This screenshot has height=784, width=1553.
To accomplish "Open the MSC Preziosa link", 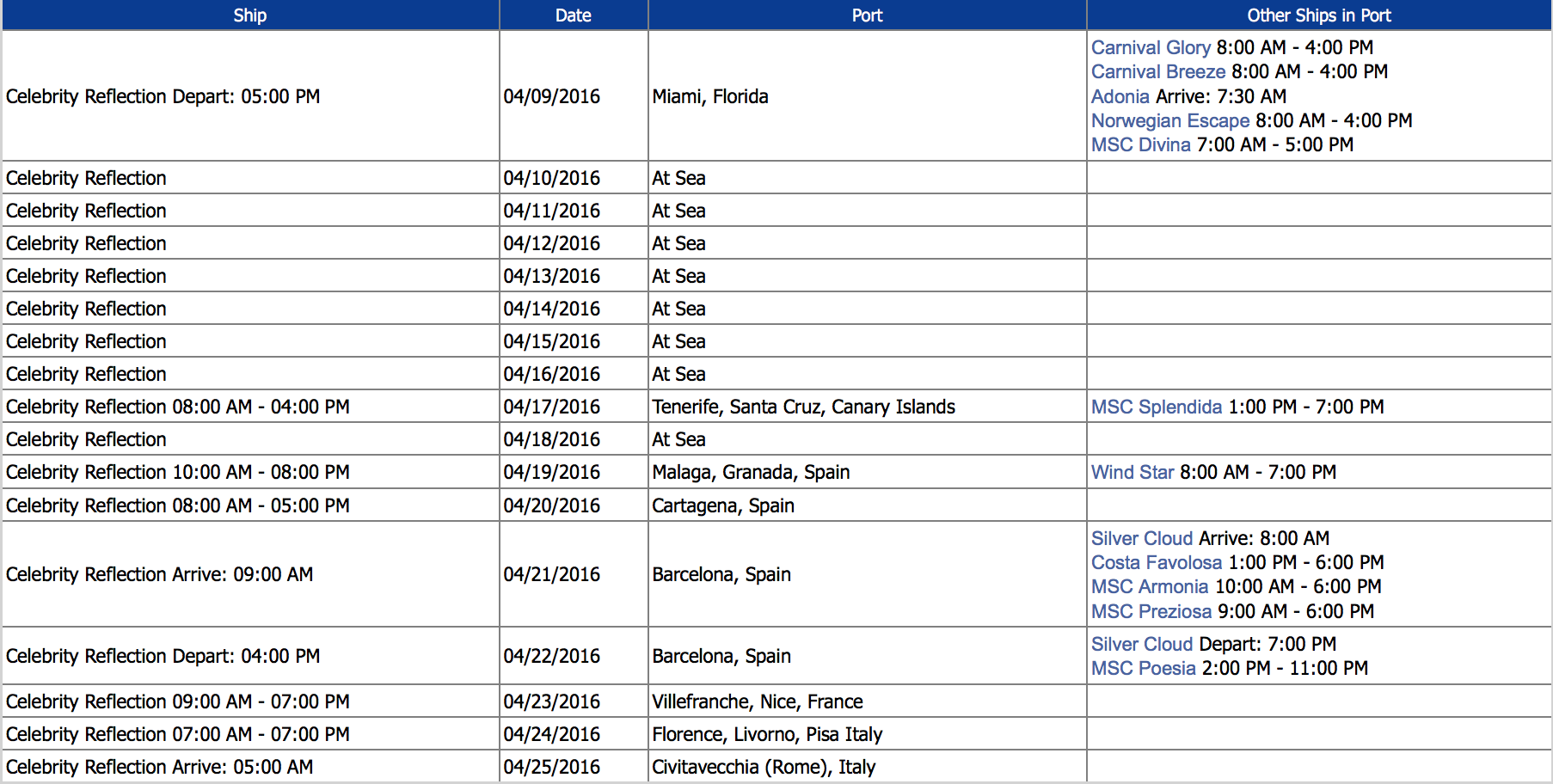I will [x=1151, y=611].
